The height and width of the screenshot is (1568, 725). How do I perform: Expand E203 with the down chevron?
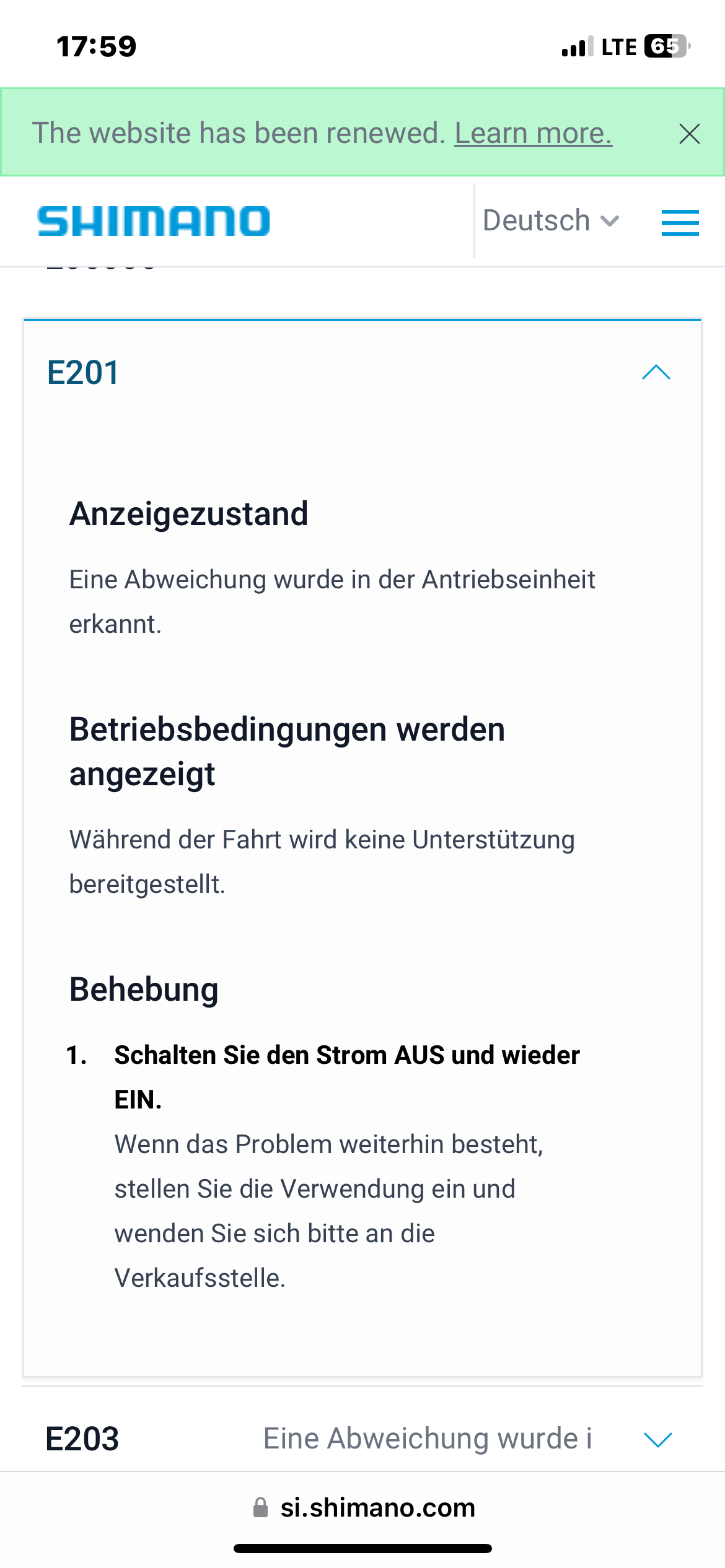(657, 1439)
